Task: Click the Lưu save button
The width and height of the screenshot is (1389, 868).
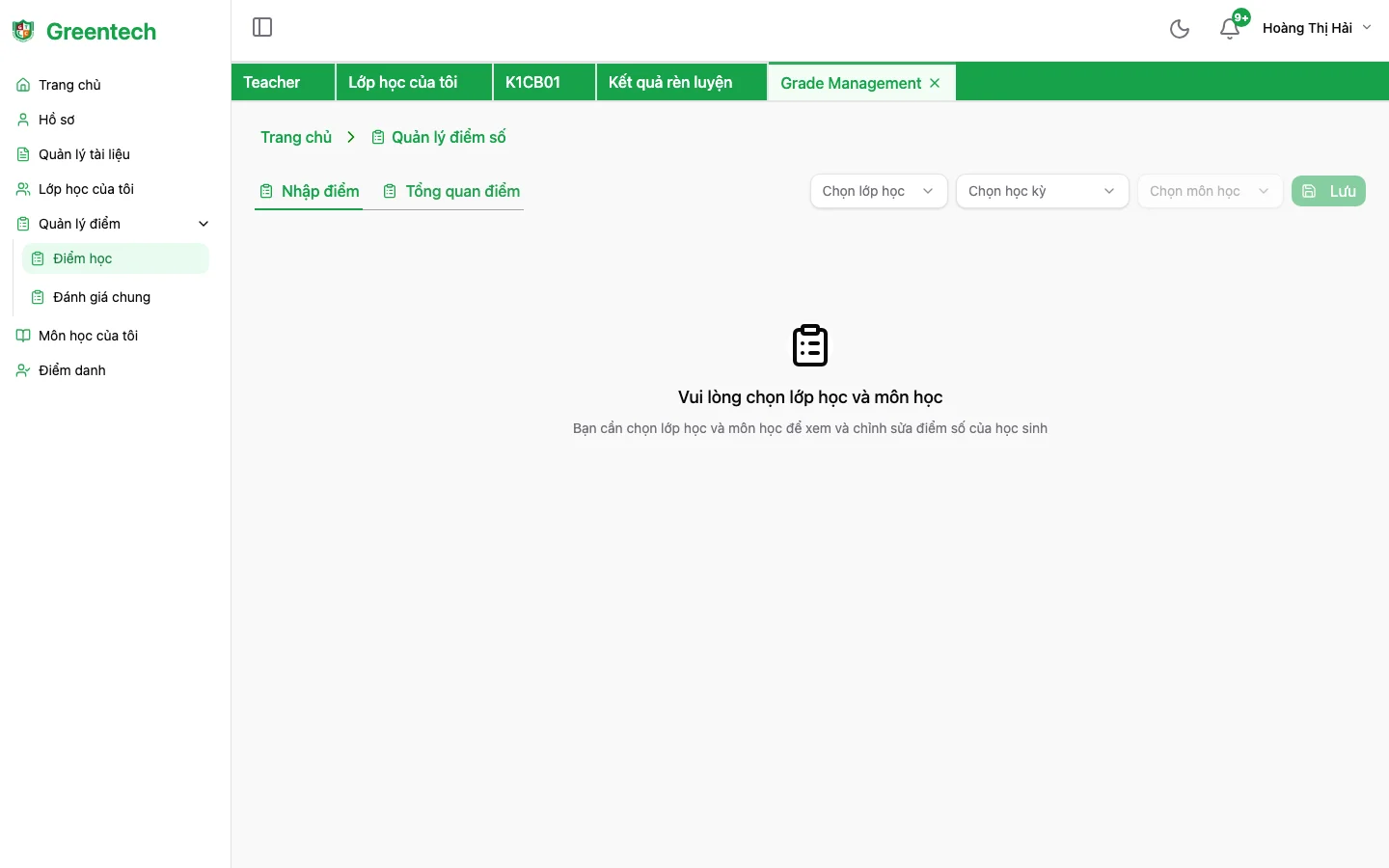Action: click(1328, 191)
